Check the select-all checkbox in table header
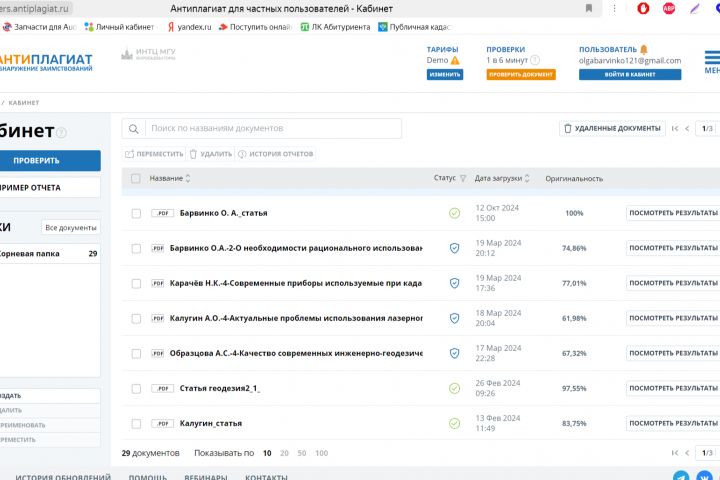This screenshot has width=720, height=480. 135,178
